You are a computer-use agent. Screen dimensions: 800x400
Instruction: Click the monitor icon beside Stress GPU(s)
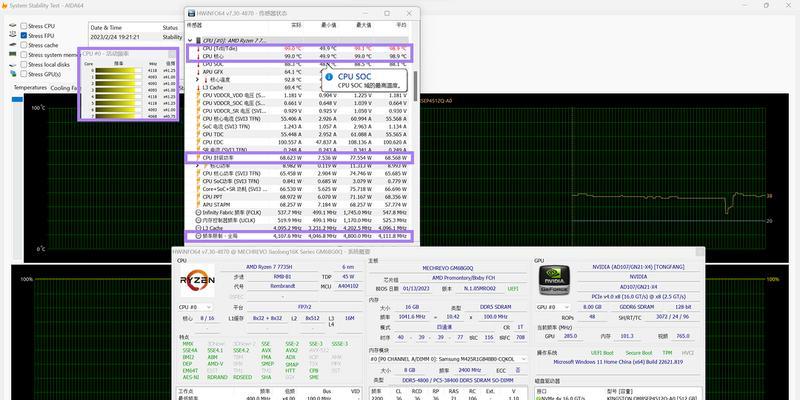[13, 73]
